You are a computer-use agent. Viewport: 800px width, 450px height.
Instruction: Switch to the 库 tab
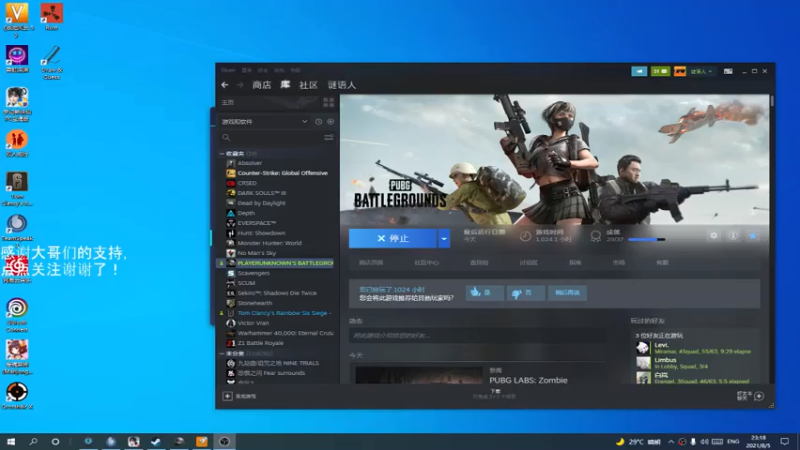pyautogui.click(x=285, y=85)
